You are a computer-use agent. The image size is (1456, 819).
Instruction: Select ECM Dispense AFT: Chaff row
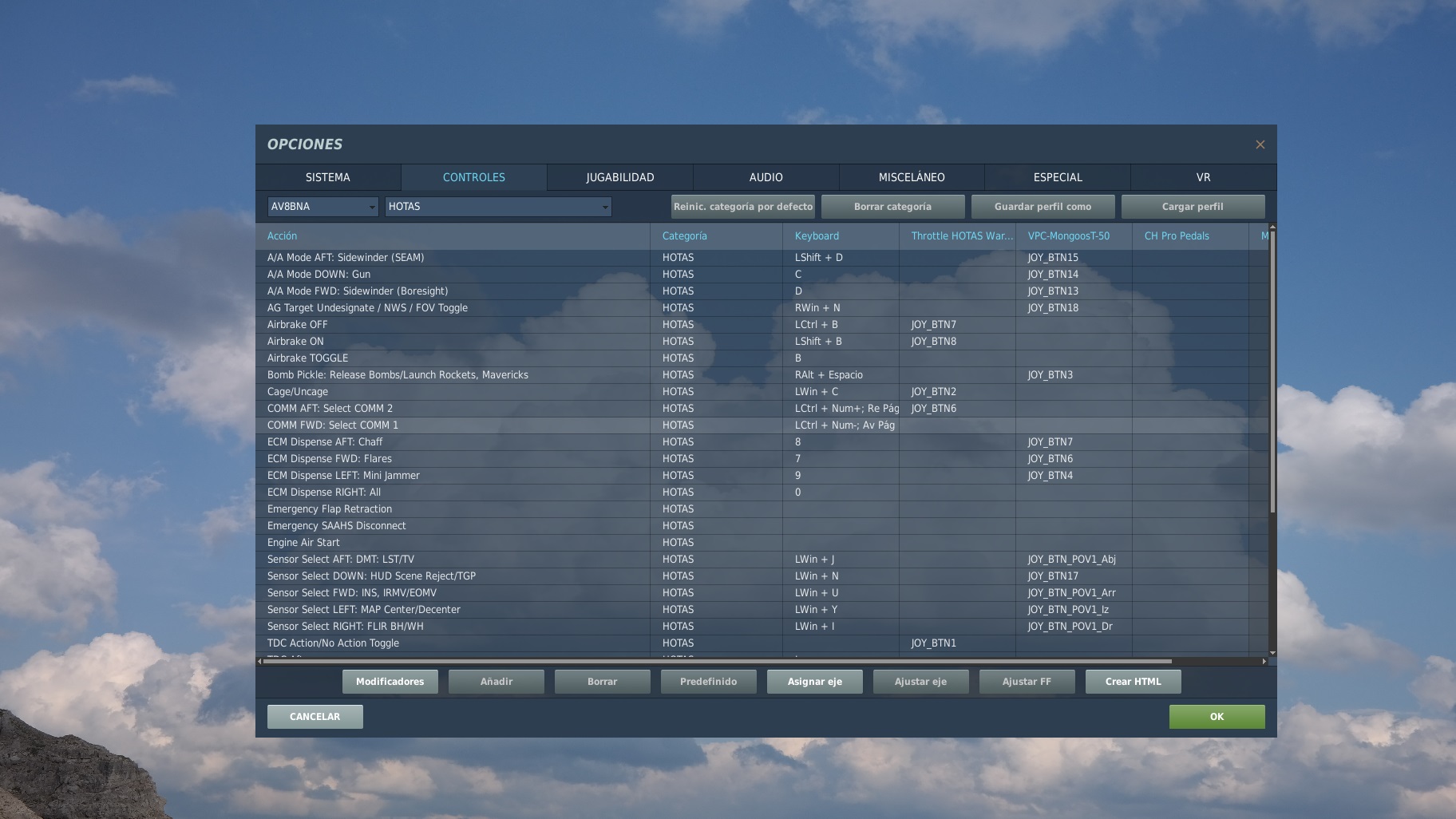(762, 442)
